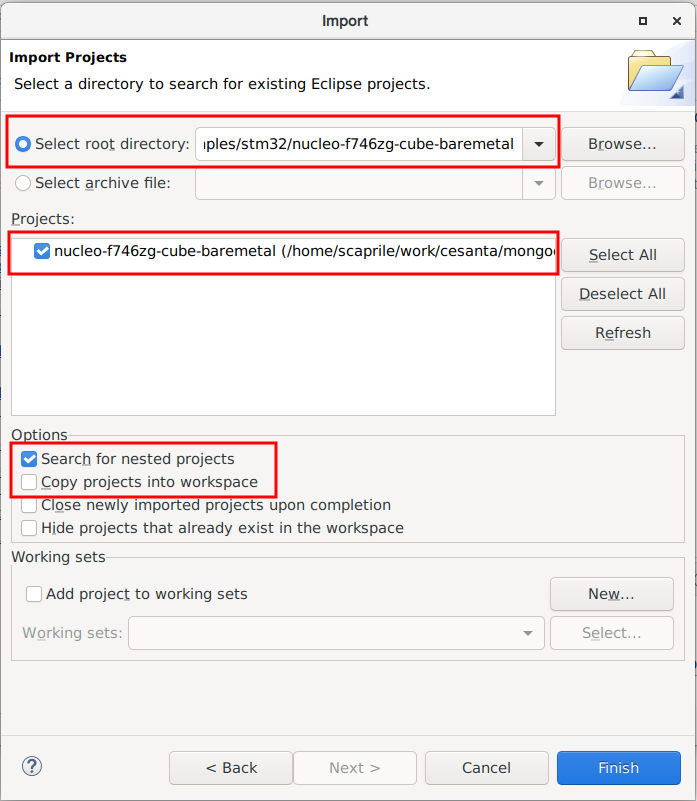Choose the Select archive file option
697x801 pixels.
point(23,183)
